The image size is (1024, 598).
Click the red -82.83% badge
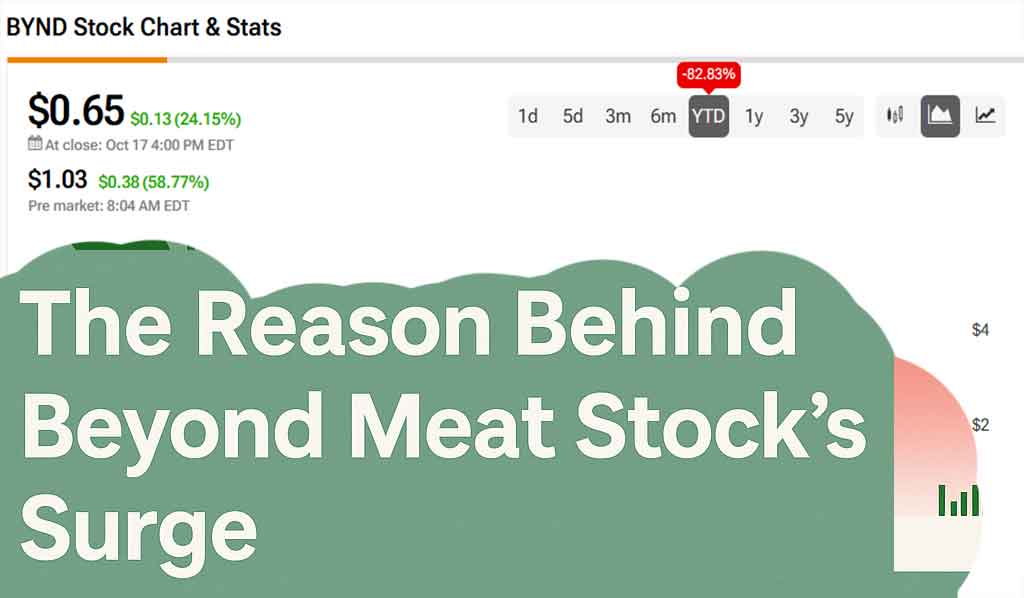tap(709, 73)
